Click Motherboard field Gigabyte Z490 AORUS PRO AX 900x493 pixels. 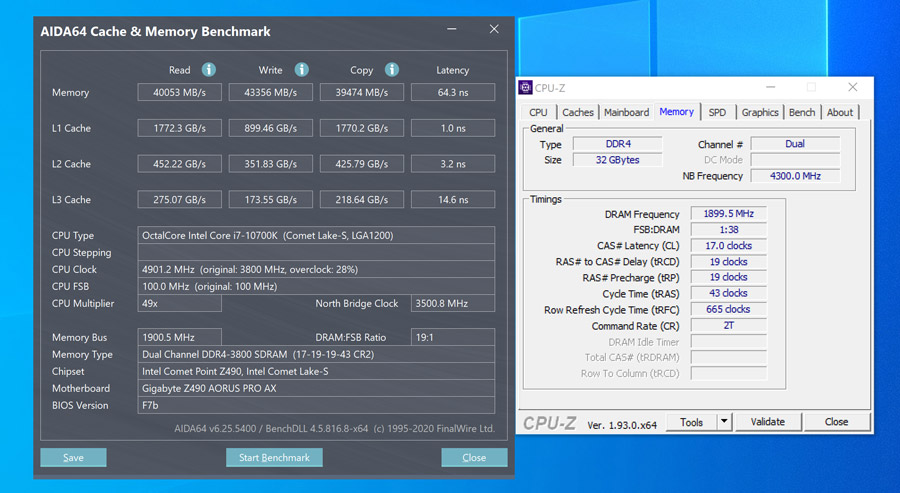click(x=316, y=388)
